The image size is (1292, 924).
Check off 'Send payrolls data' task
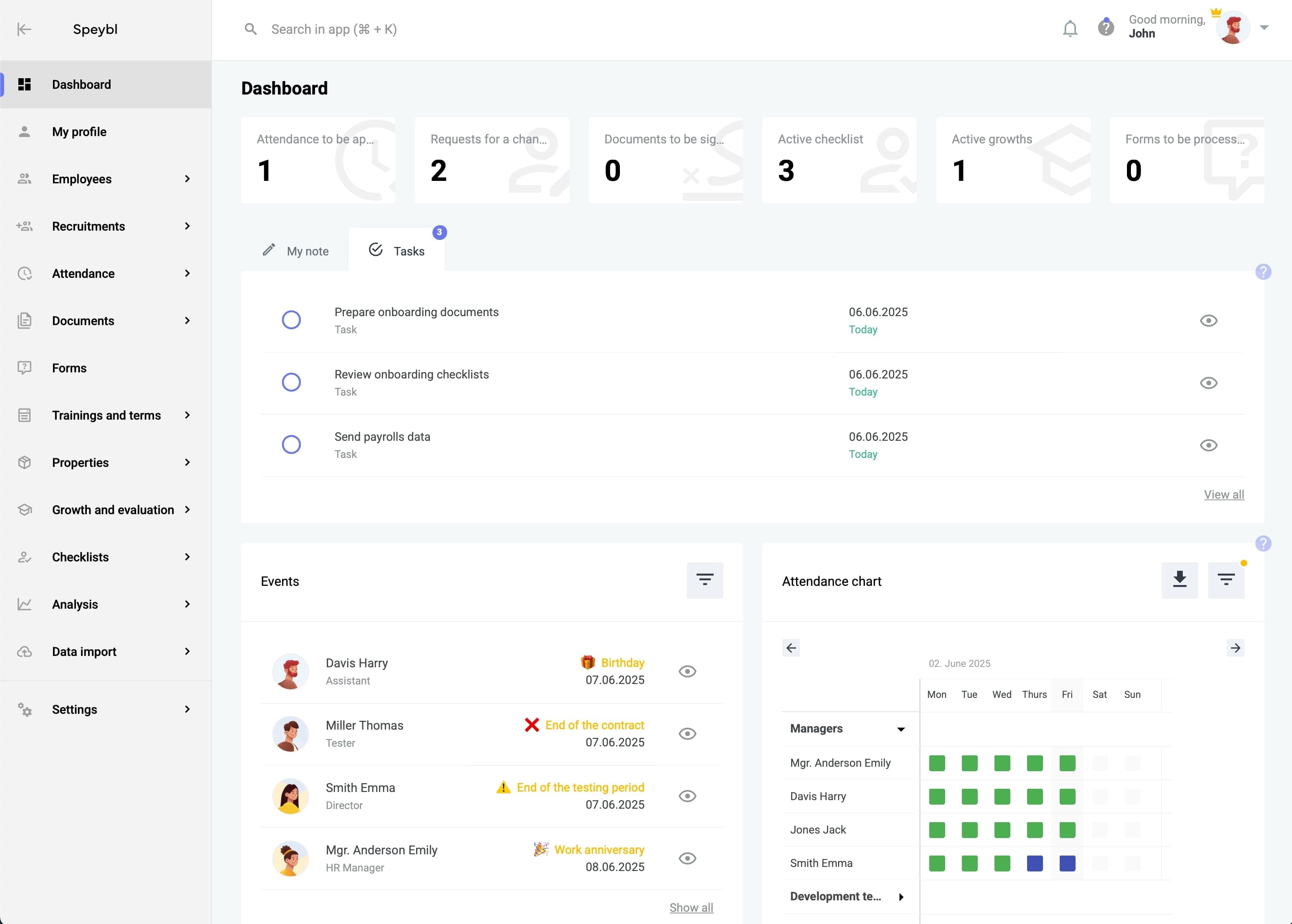pos(291,444)
